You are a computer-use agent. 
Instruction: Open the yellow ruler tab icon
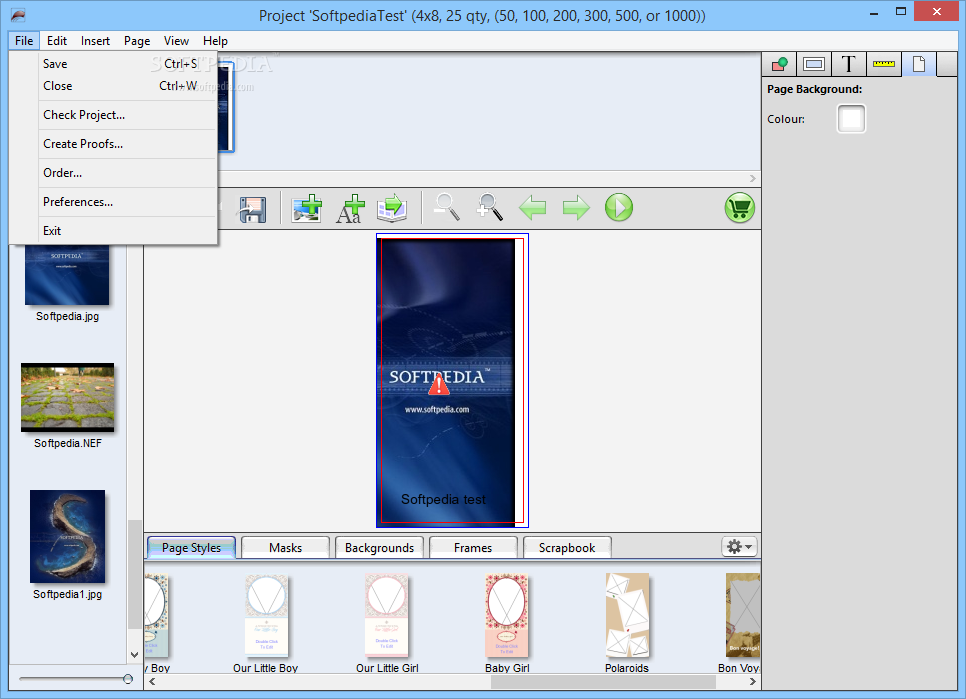click(883, 64)
